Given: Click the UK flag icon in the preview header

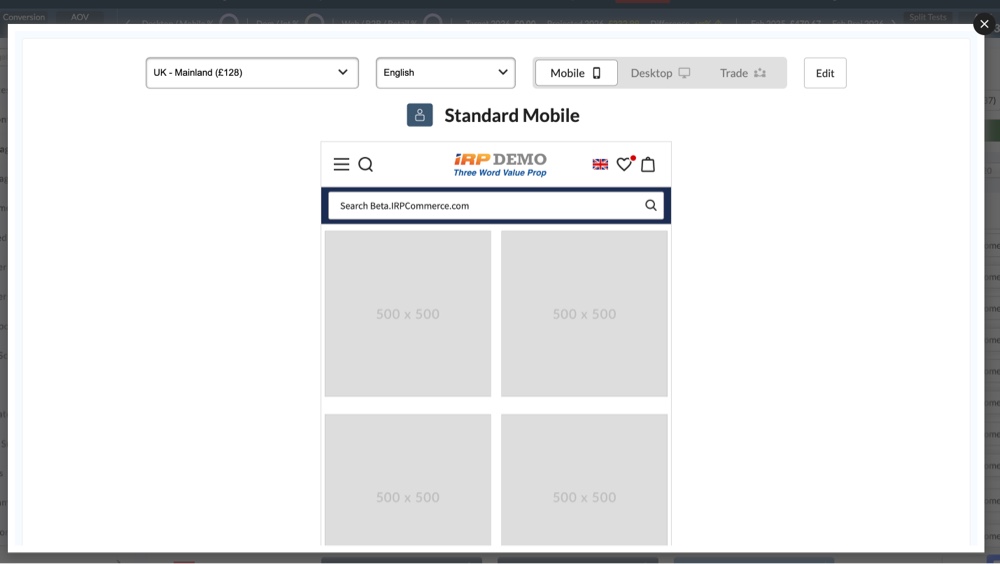Looking at the screenshot, I should click(600, 165).
